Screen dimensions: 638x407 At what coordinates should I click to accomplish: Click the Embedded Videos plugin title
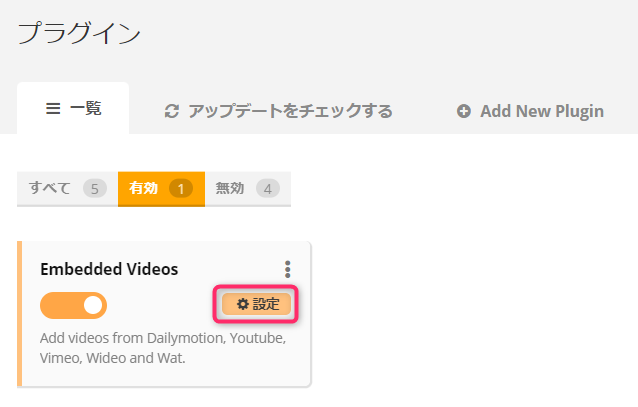point(109,269)
